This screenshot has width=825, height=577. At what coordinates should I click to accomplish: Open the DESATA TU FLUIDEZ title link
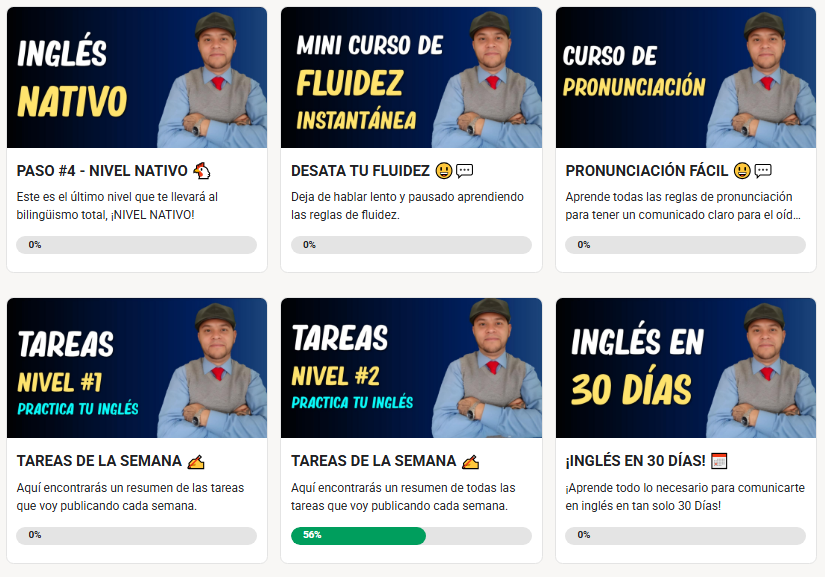360,171
